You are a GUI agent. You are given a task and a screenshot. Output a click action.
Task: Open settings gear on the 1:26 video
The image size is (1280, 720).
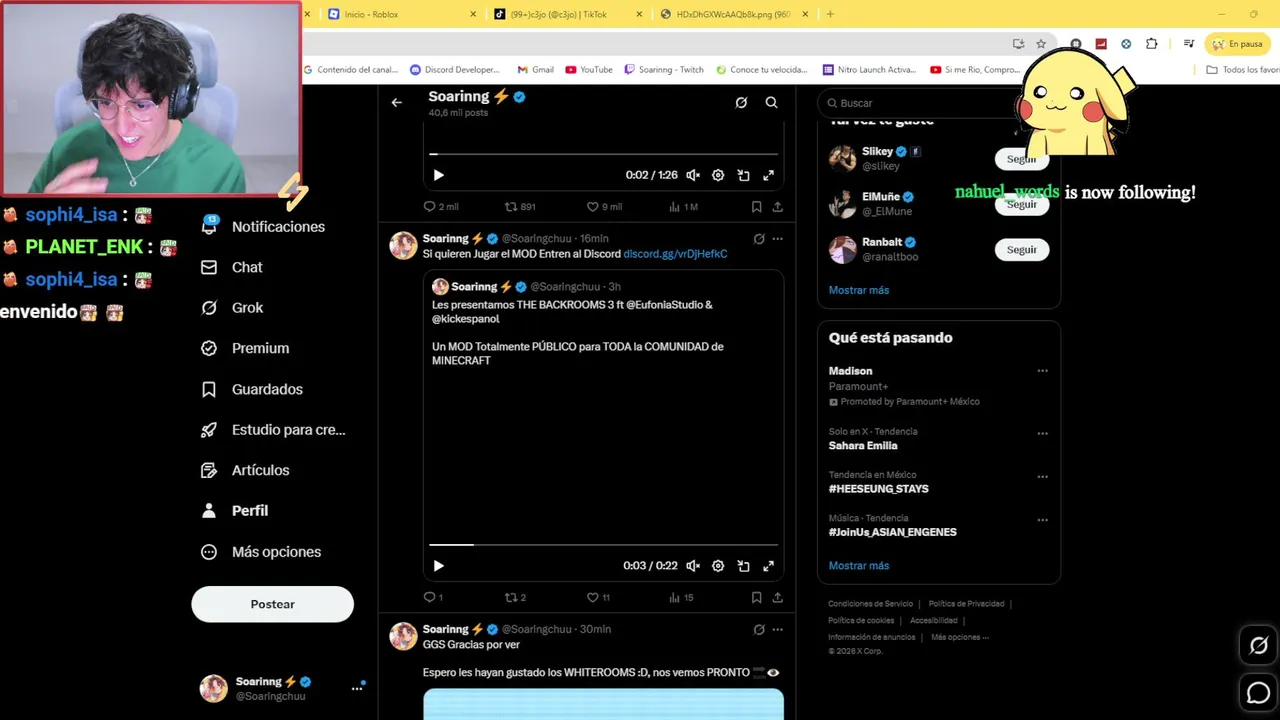[718, 175]
